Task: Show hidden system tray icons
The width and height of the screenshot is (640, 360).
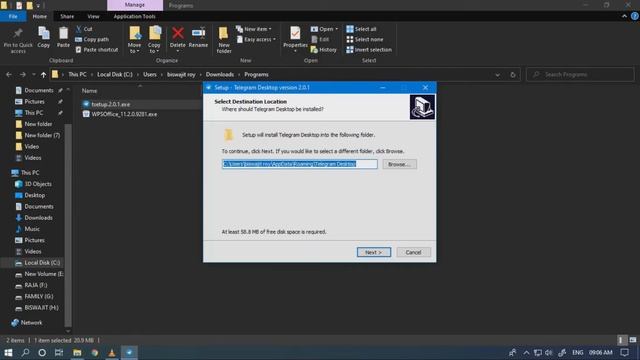Action: [x=527, y=352]
